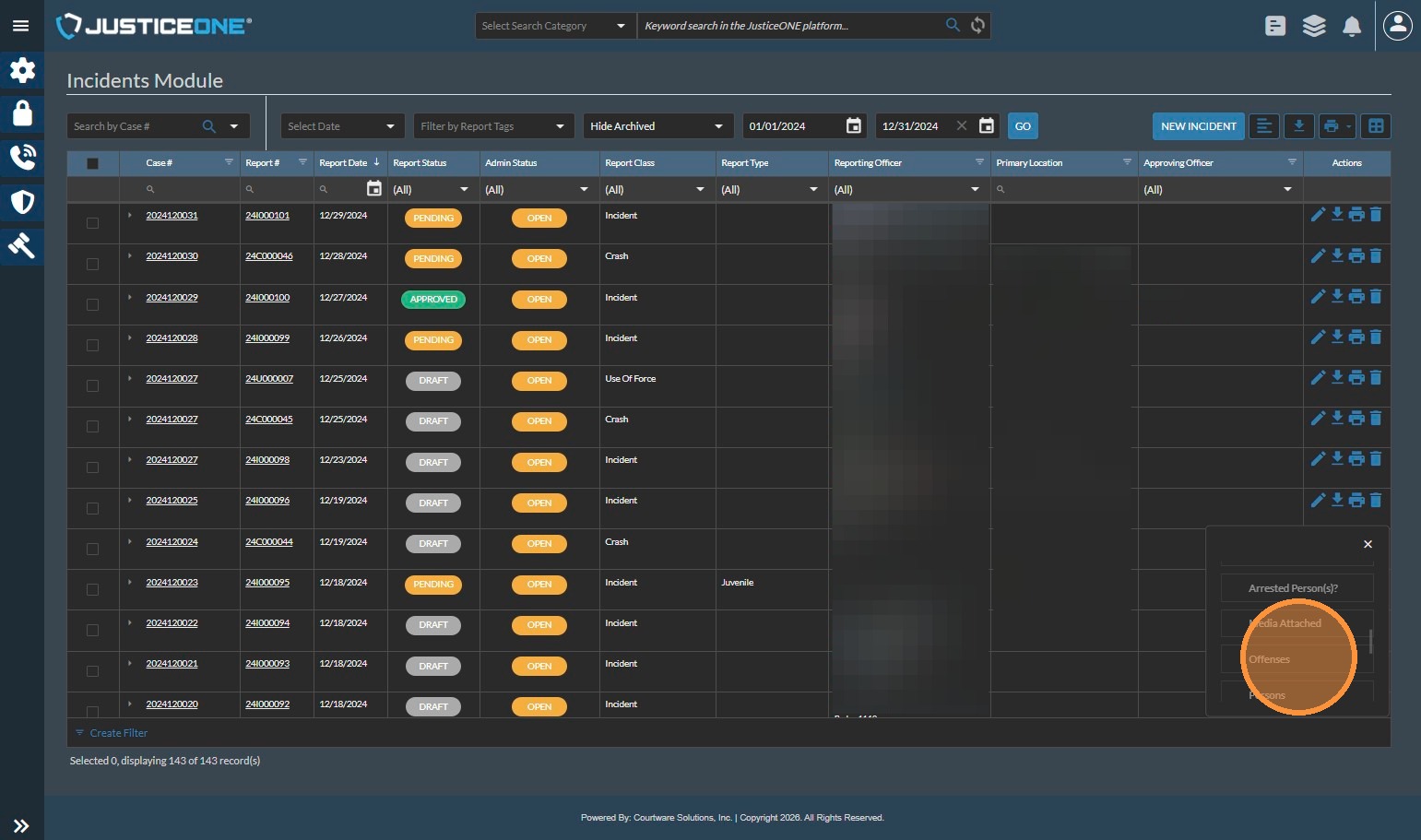Delete the row for report 24C000046
The image size is (1421, 840).
click(1376, 255)
